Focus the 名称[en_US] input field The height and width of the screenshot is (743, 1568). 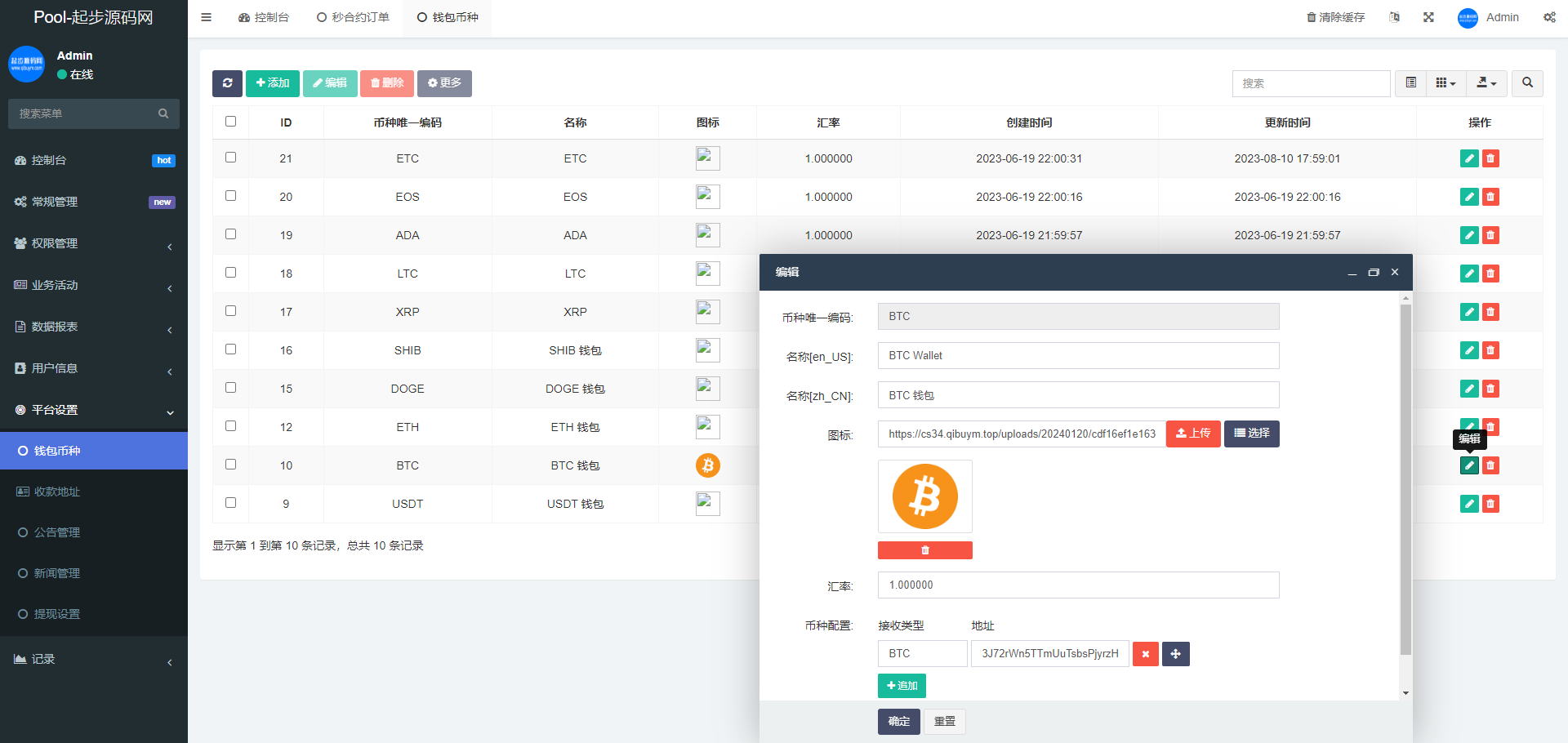click(x=1078, y=356)
